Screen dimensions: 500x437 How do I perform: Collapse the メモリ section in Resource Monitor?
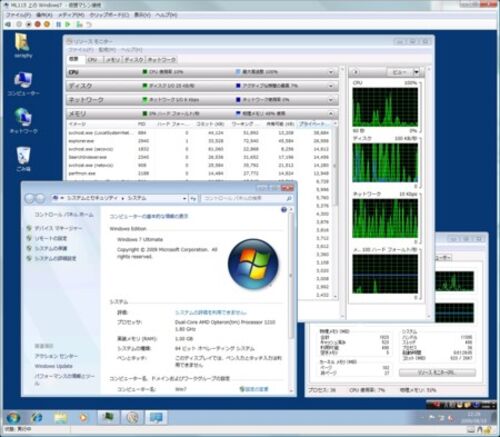tap(331, 114)
